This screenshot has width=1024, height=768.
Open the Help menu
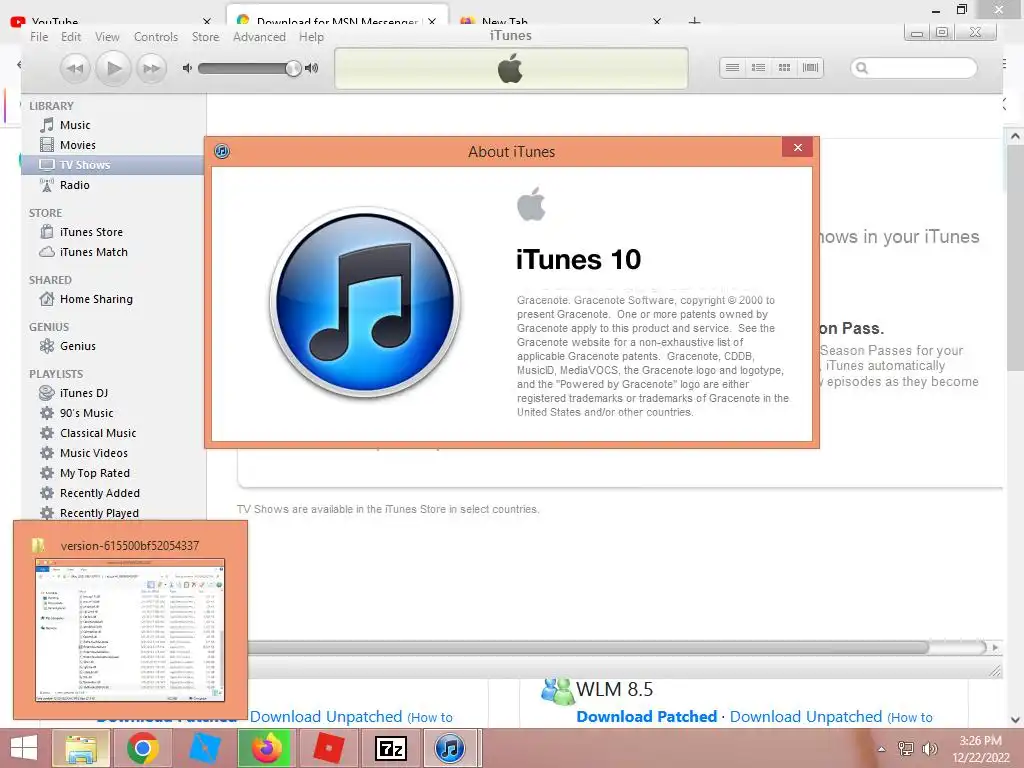[x=312, y=37]
